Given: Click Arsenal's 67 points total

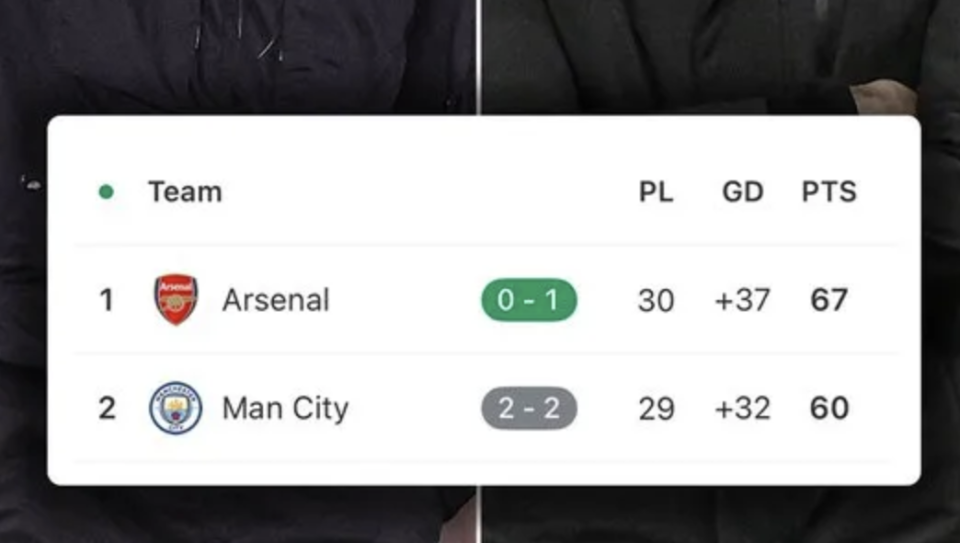Looking at the screenshot, I should (x=829, y=300).
